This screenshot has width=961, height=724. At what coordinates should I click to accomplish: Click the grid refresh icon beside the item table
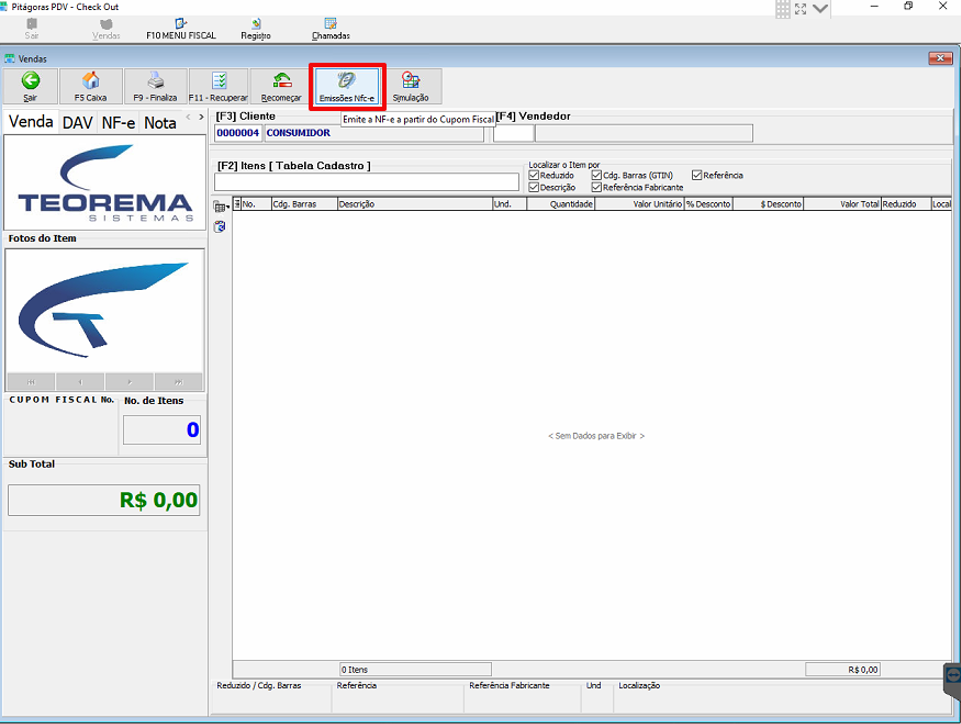point(220,227)
